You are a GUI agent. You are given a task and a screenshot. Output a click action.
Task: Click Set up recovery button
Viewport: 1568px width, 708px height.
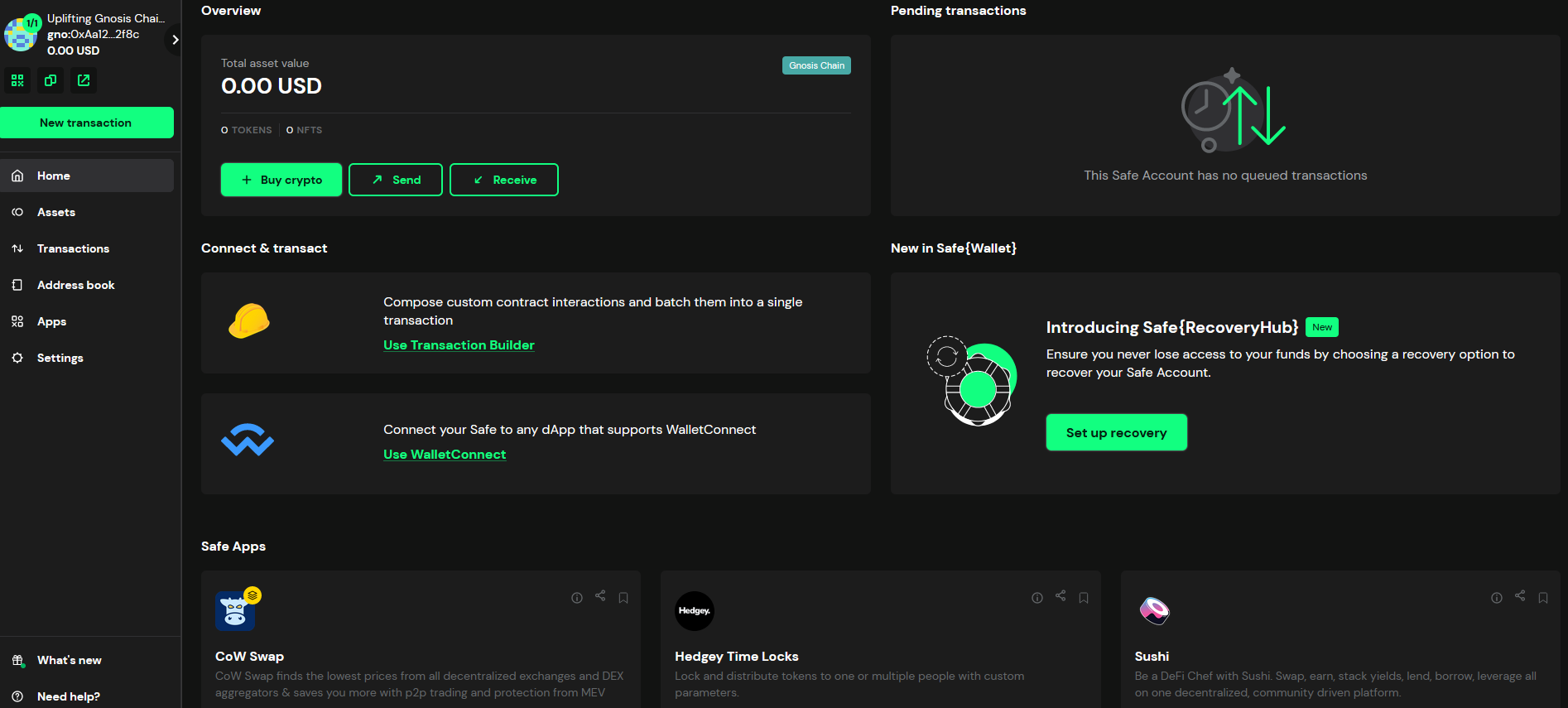point(1117,432)
